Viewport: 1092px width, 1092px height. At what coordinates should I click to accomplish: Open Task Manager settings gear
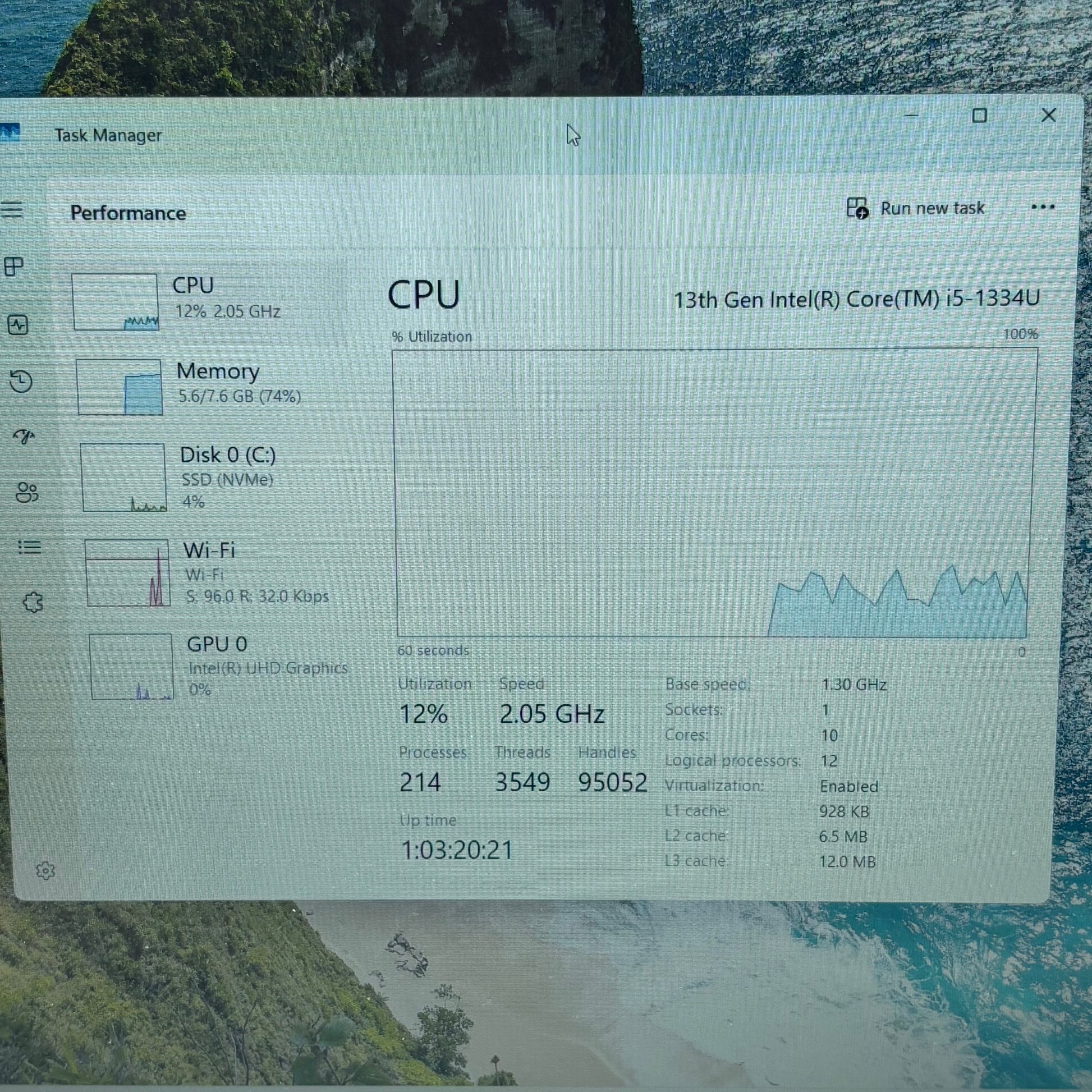pyautogui.click(x=45, y=871)
